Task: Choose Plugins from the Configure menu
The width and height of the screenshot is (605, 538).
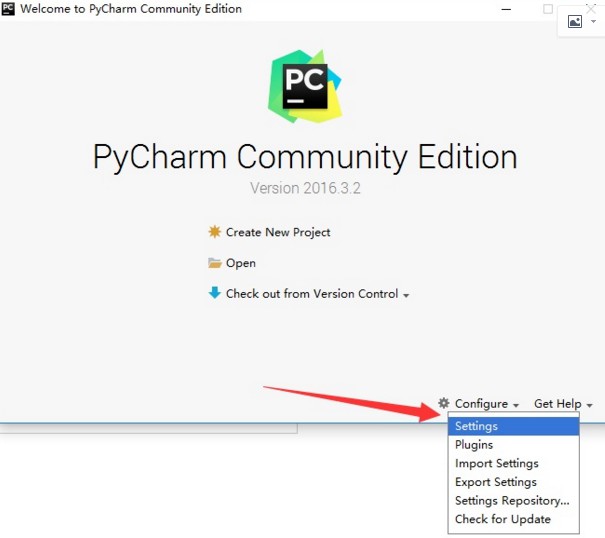Action: (x=514, y=445)
